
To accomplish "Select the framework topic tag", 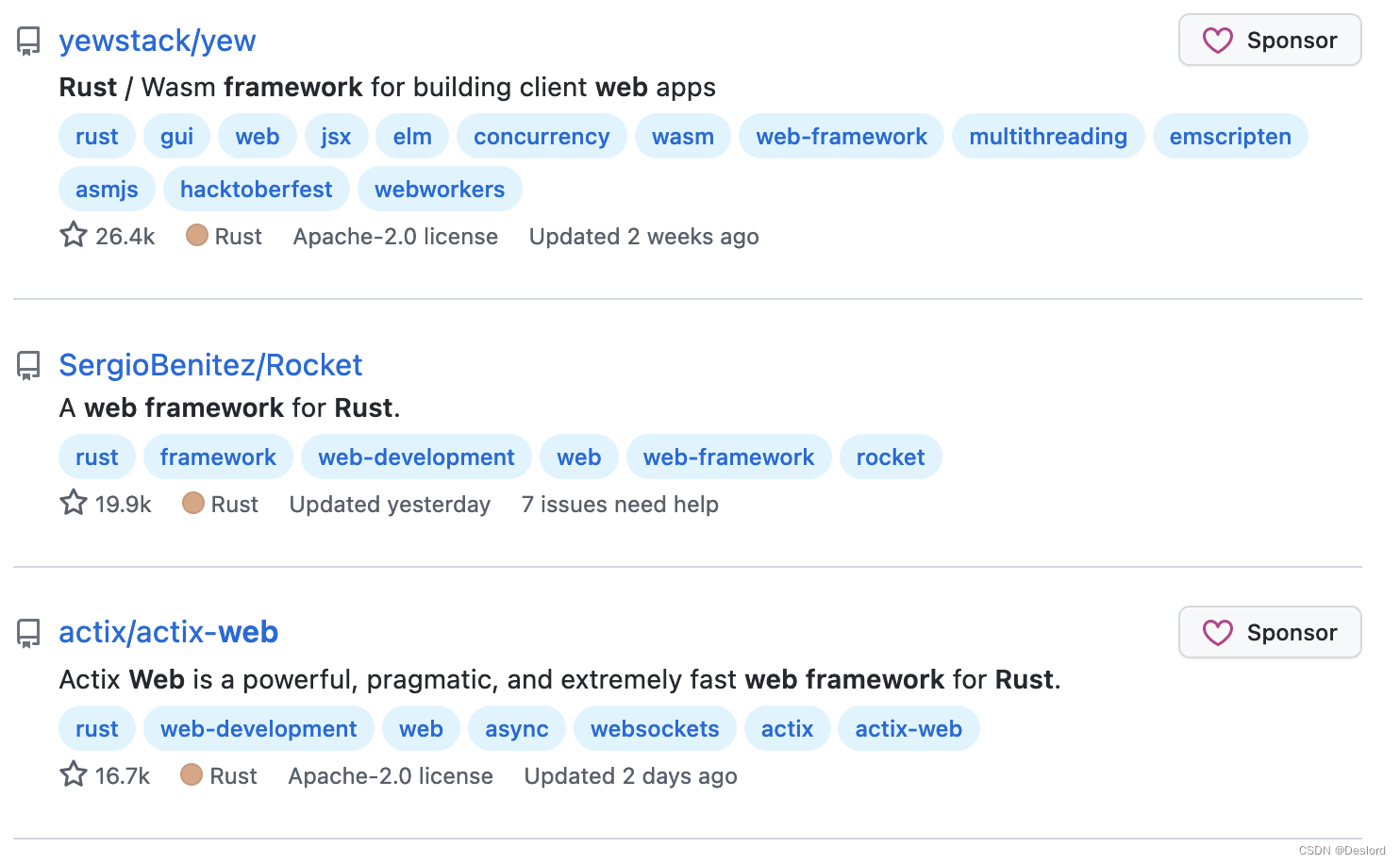I will point(218,457).
